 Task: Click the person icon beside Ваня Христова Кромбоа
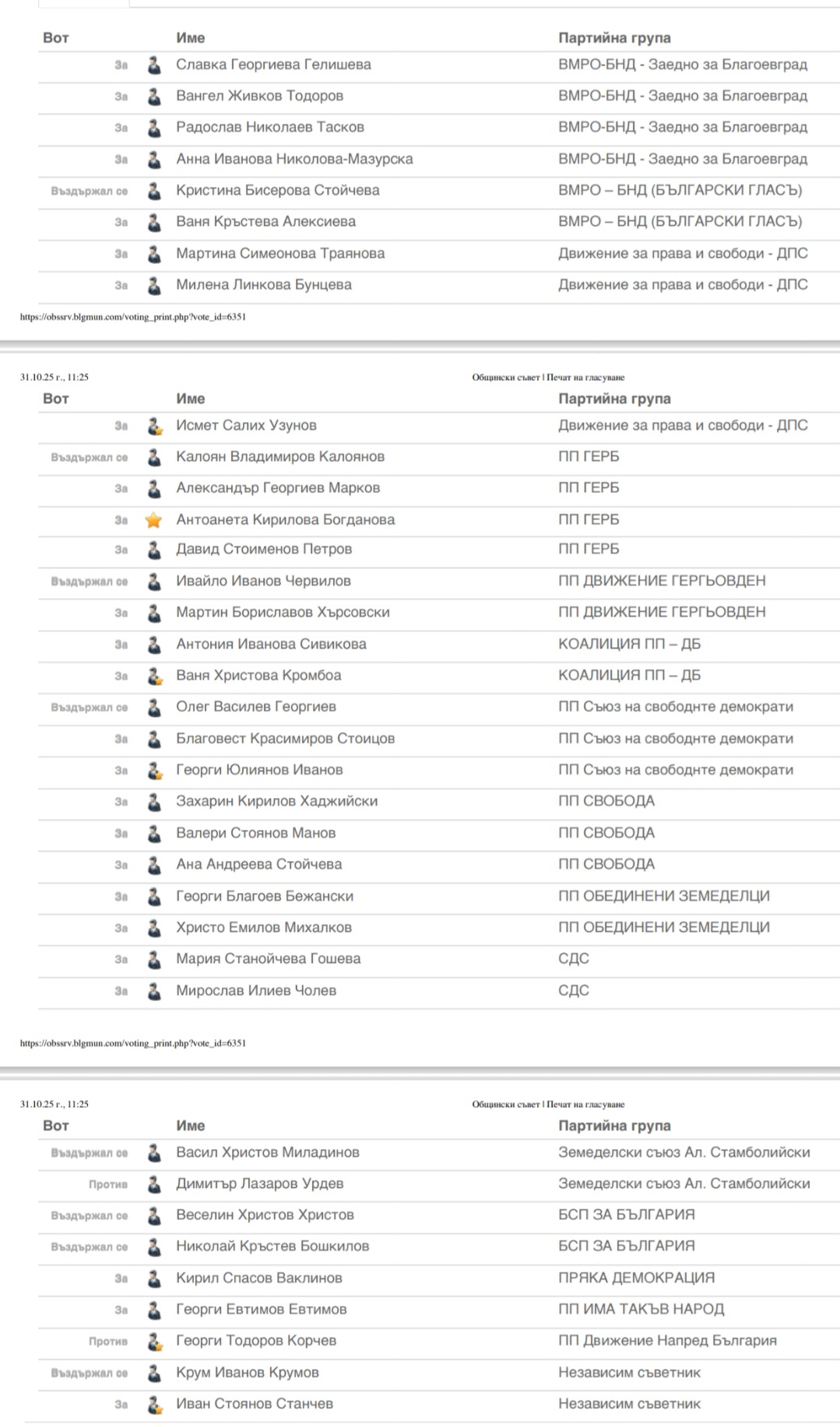click(x=154, y=676)
